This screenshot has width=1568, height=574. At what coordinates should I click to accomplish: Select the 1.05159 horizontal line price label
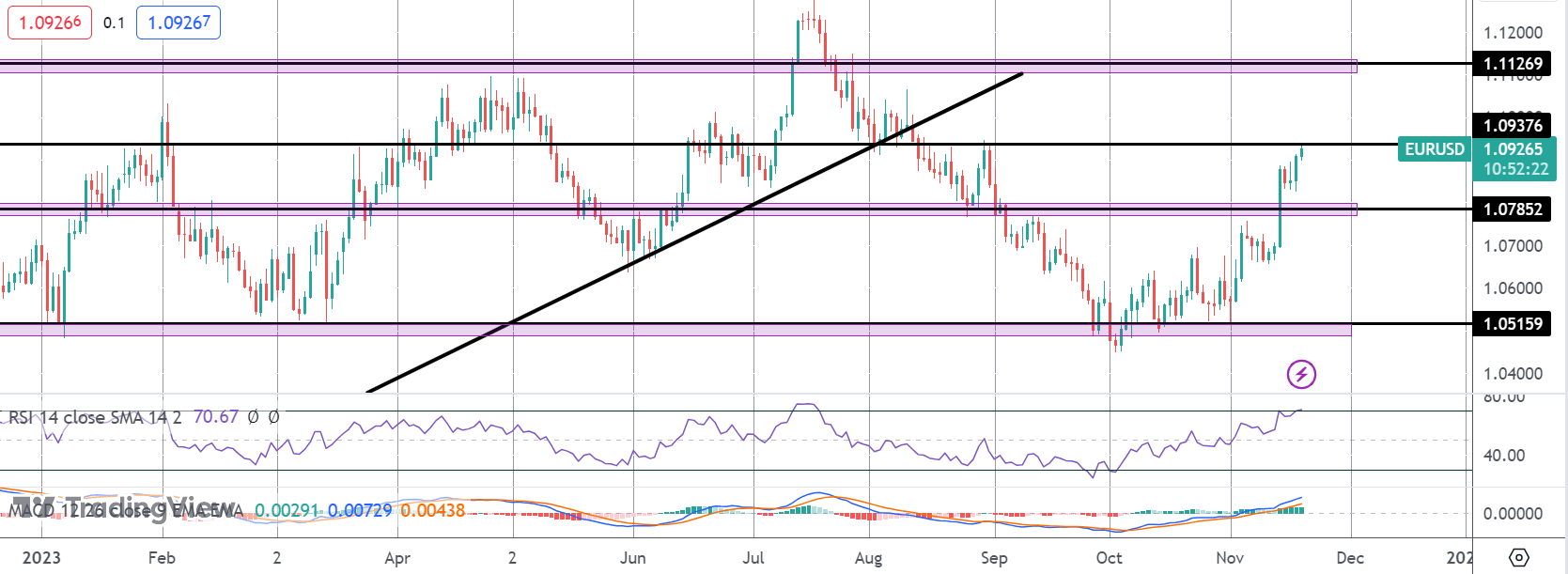click(x=1513, y=323)
